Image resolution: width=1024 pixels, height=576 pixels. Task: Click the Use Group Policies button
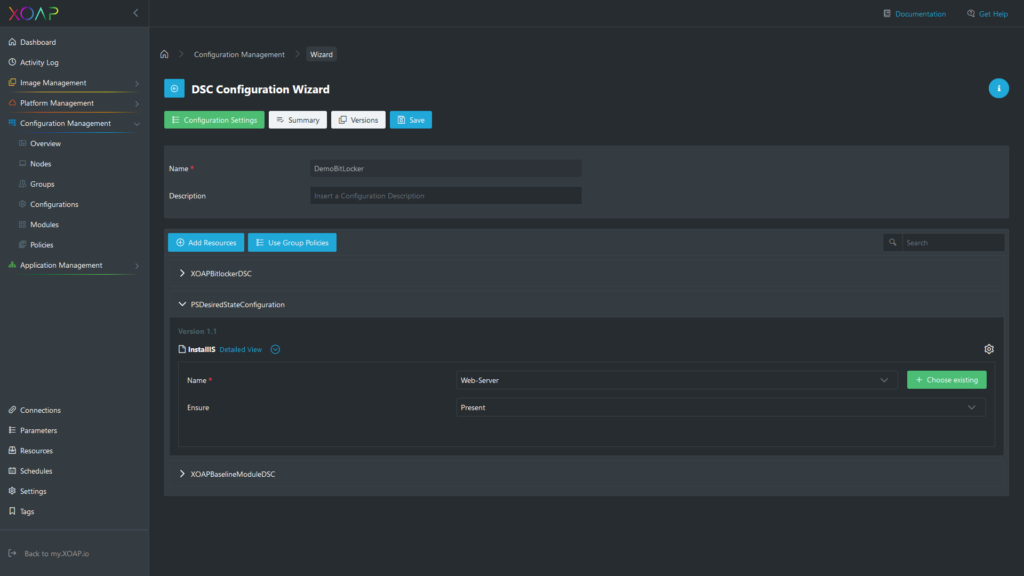[292, 242]
